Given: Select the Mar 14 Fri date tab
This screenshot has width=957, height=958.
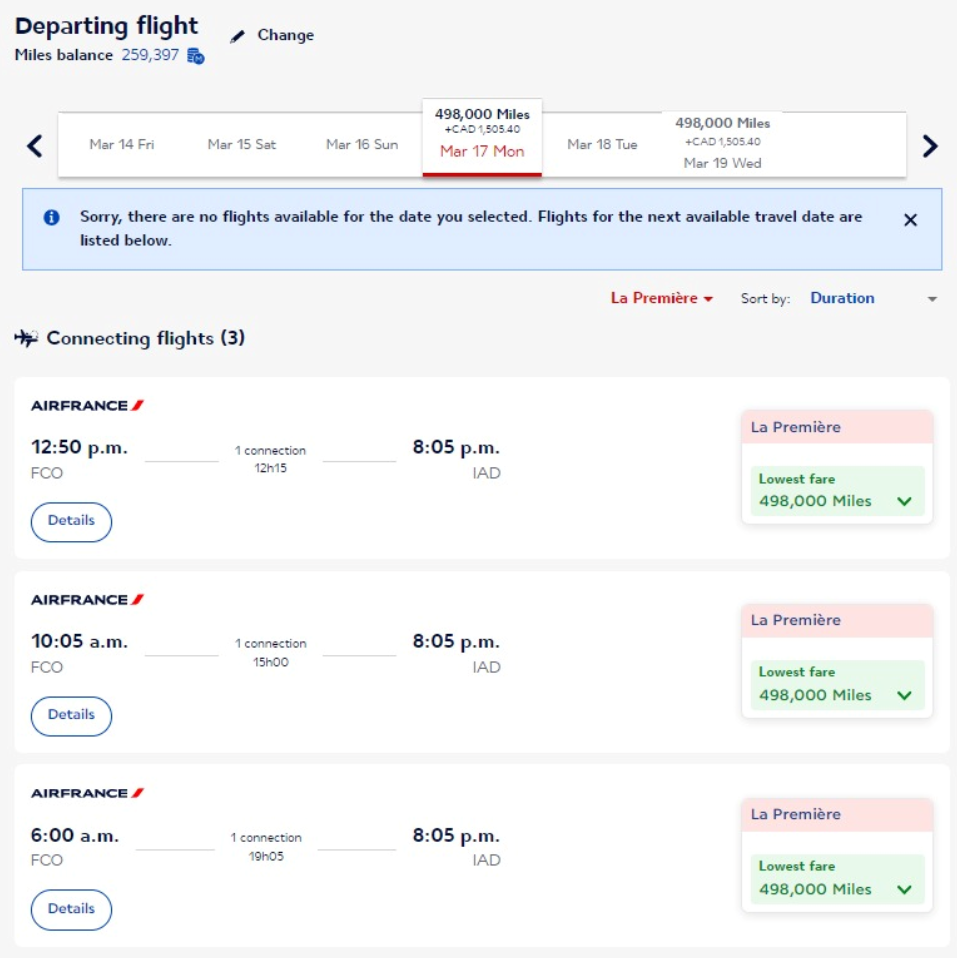Looking at the screenshot, I should point(122,145).
